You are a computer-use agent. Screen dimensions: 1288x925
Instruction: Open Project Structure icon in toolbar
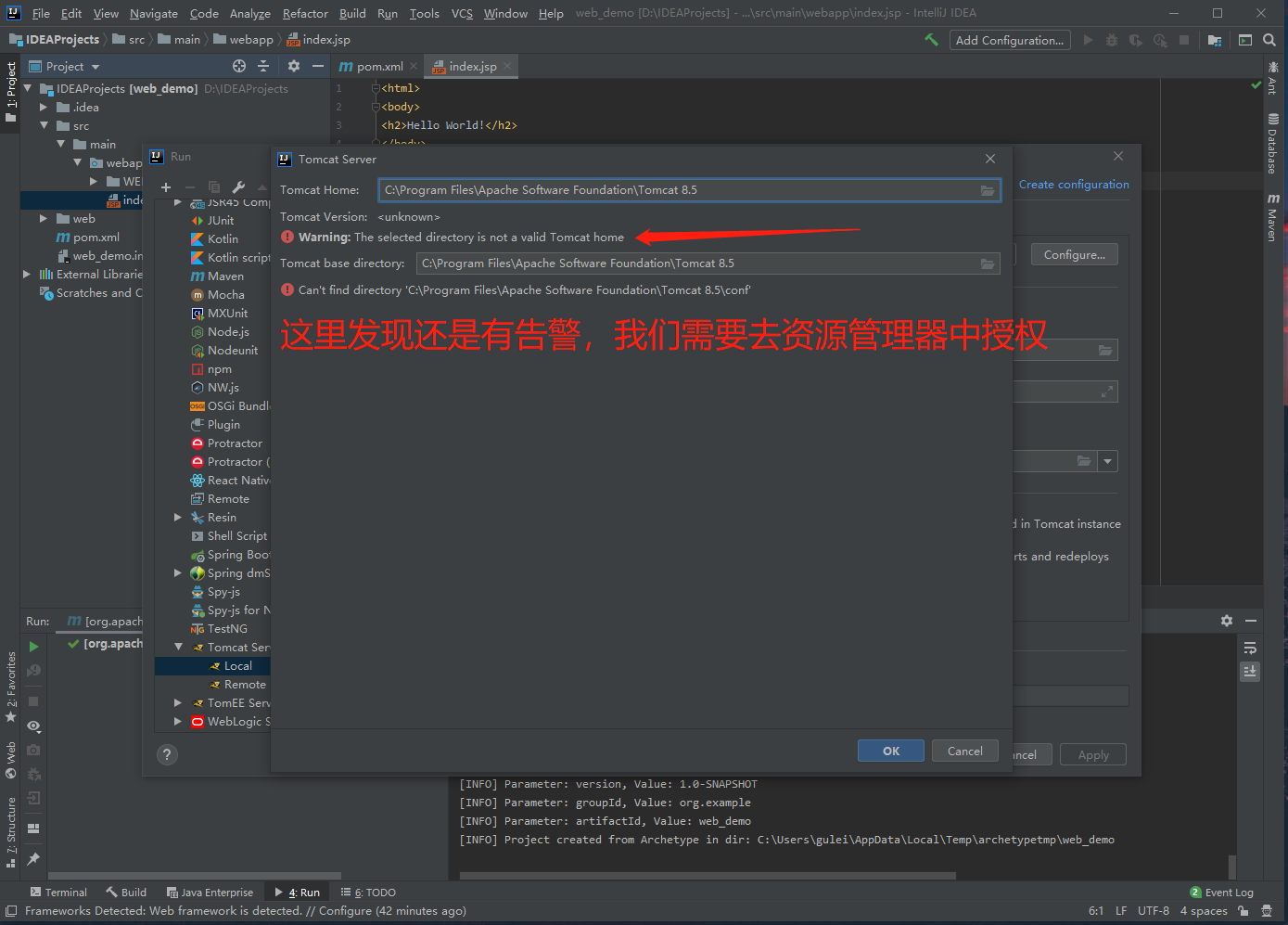pos(1214,40)
